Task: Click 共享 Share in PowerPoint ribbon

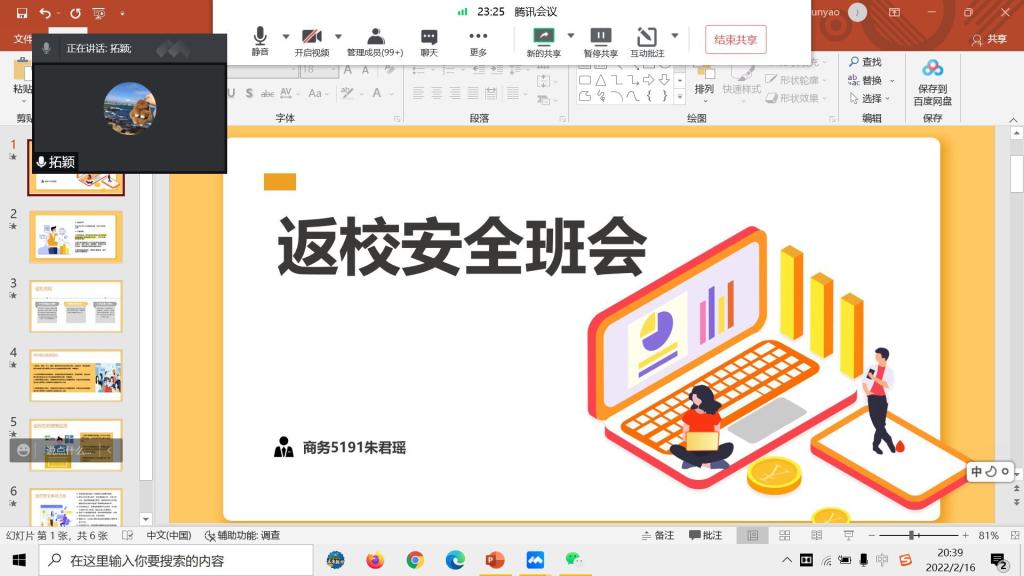Action: click(990, 39)
